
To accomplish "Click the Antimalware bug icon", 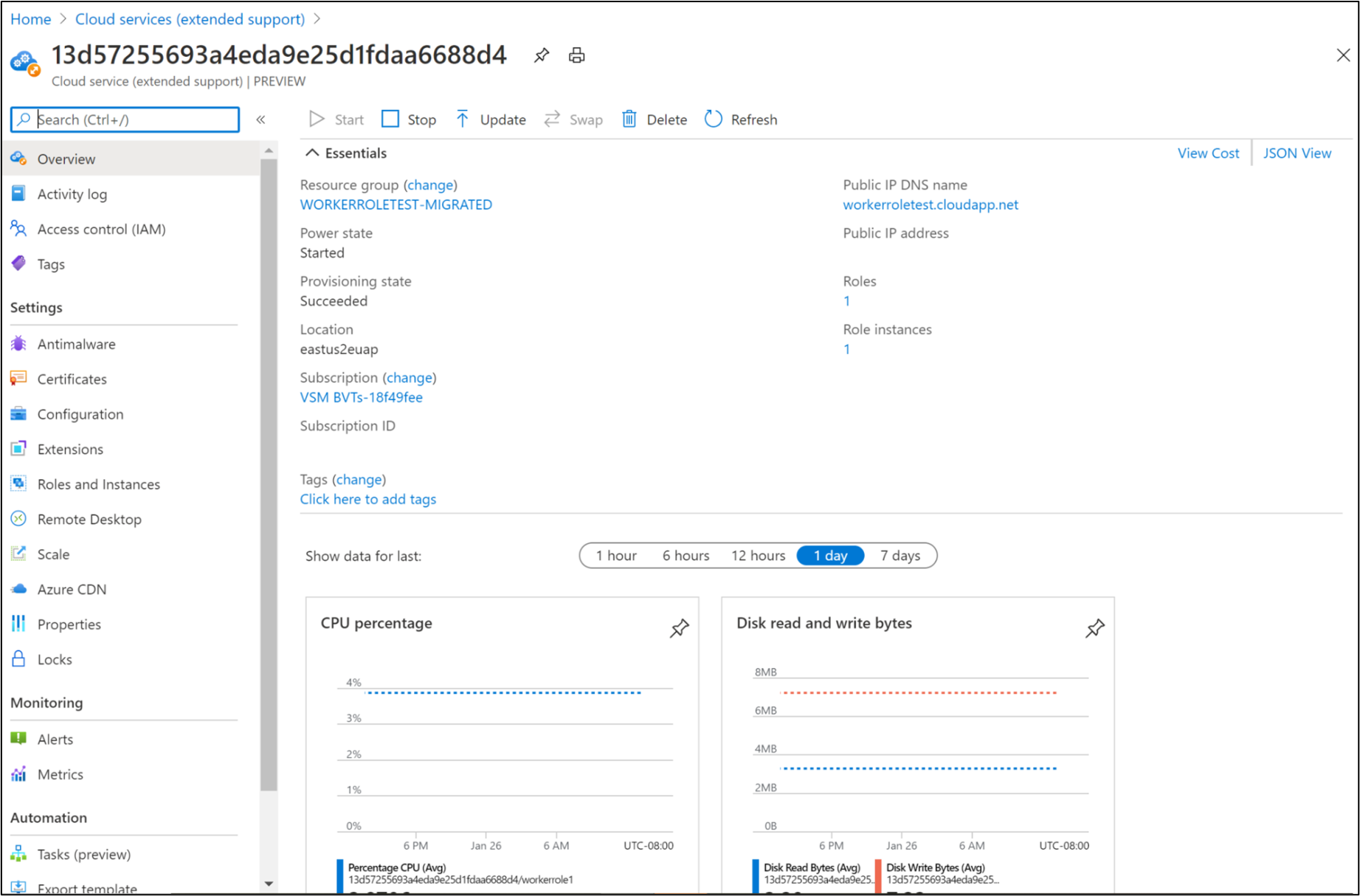I will (x=19, y=344).
